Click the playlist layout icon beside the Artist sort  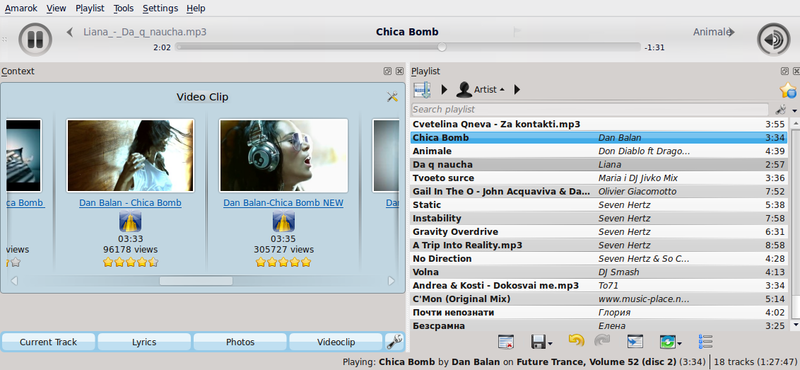(x=422, y=90)
